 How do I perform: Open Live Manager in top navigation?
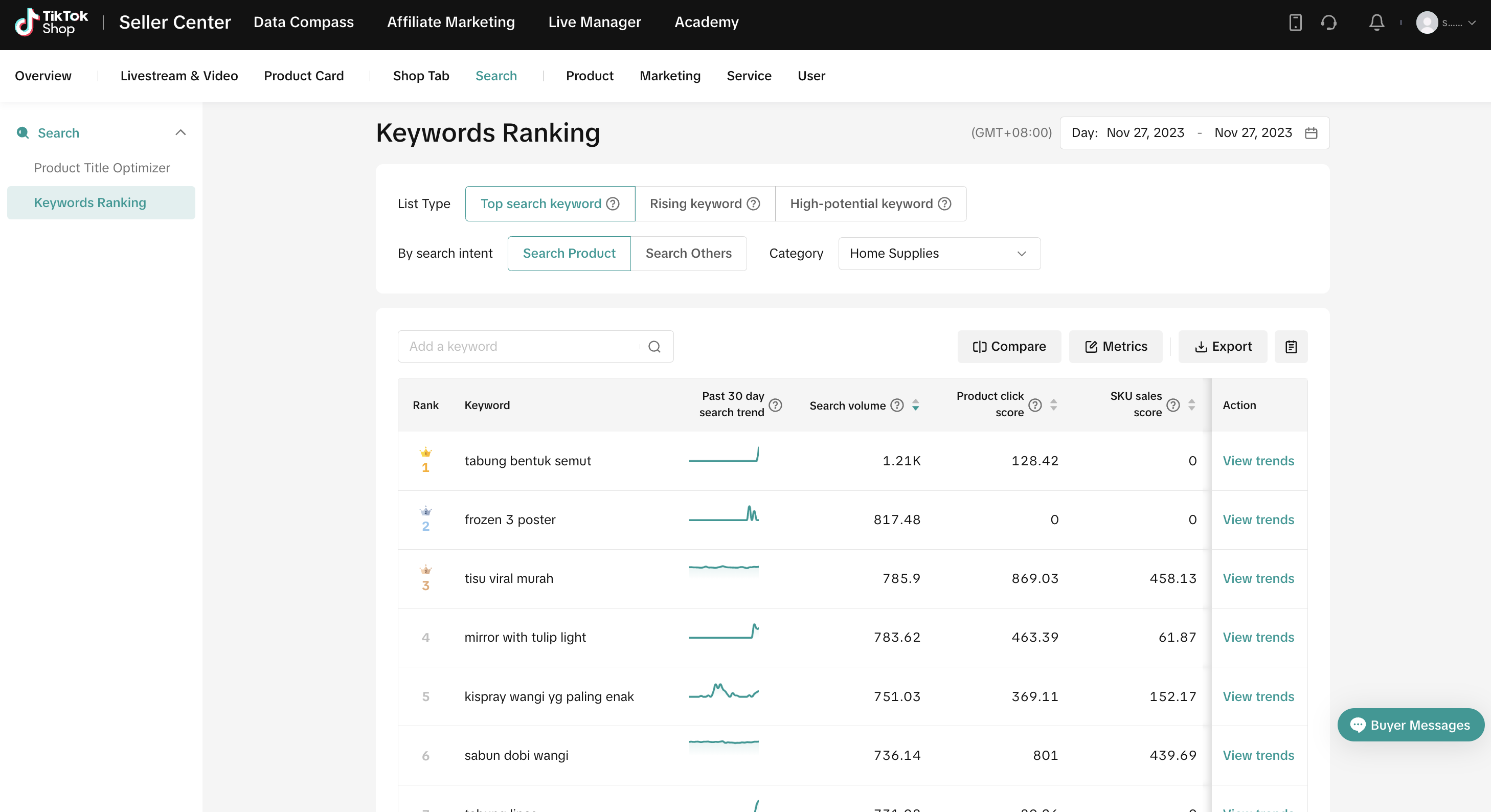[x=595, y=22]
